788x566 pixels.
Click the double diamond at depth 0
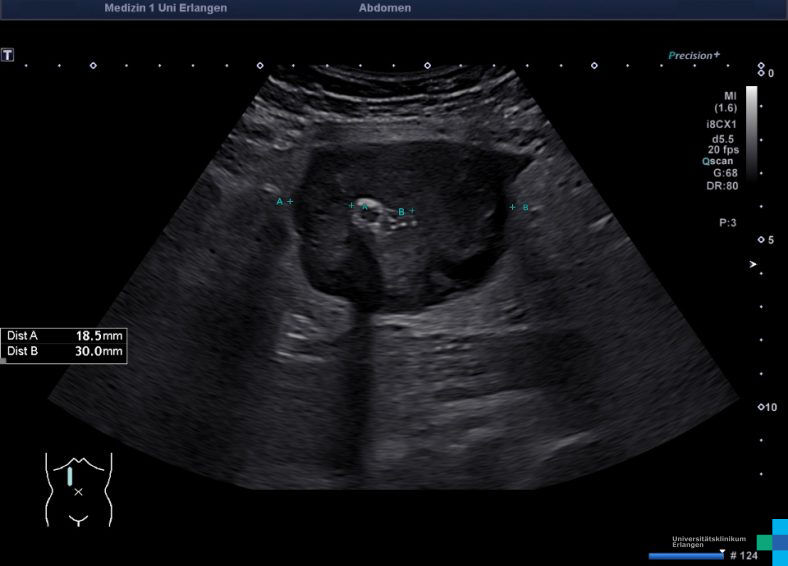(x=761, y=71)
